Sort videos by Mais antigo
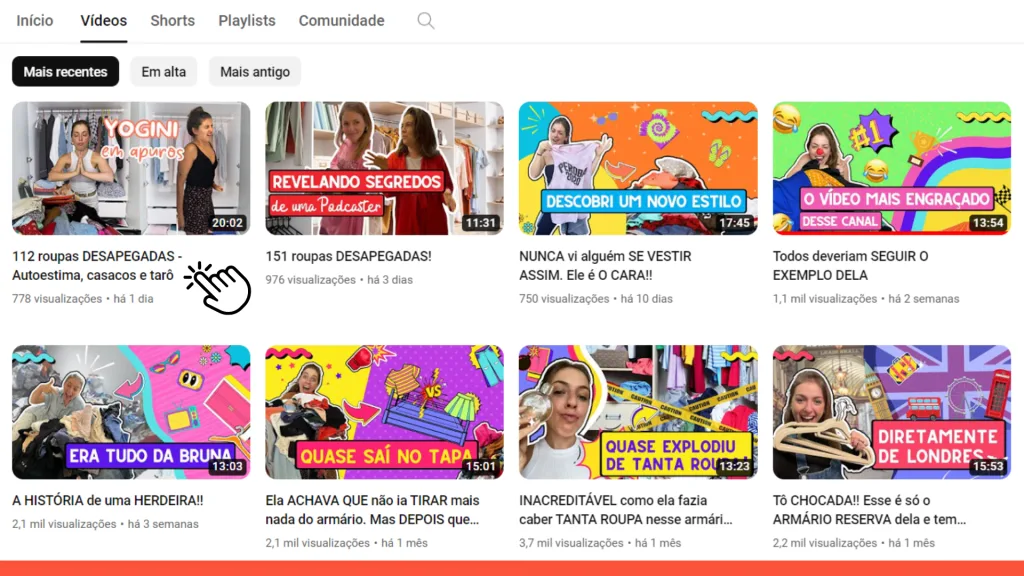The image size is (1024, 576). tap(255, 72)
